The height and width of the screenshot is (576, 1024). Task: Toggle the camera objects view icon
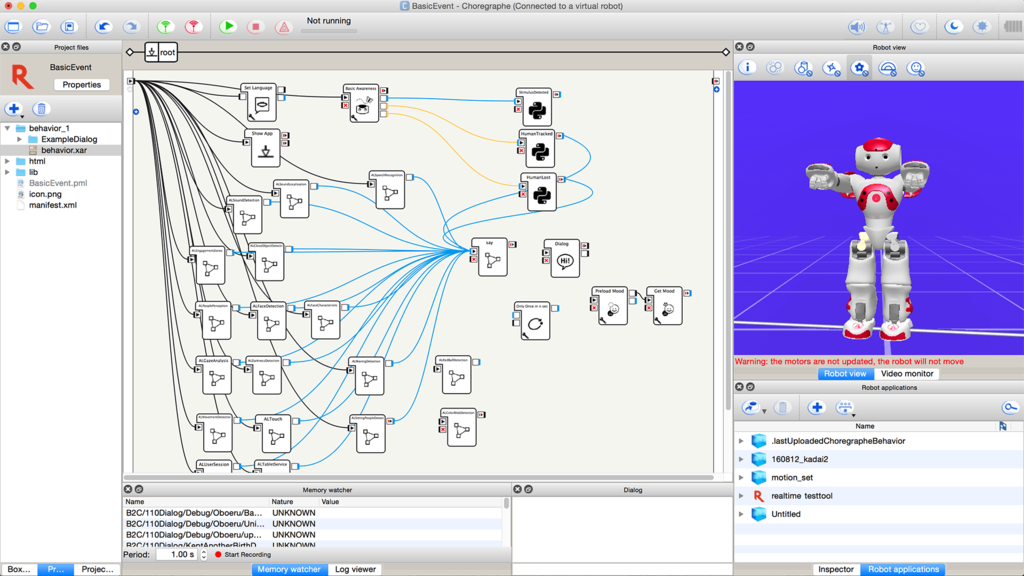tap(803, 68)
